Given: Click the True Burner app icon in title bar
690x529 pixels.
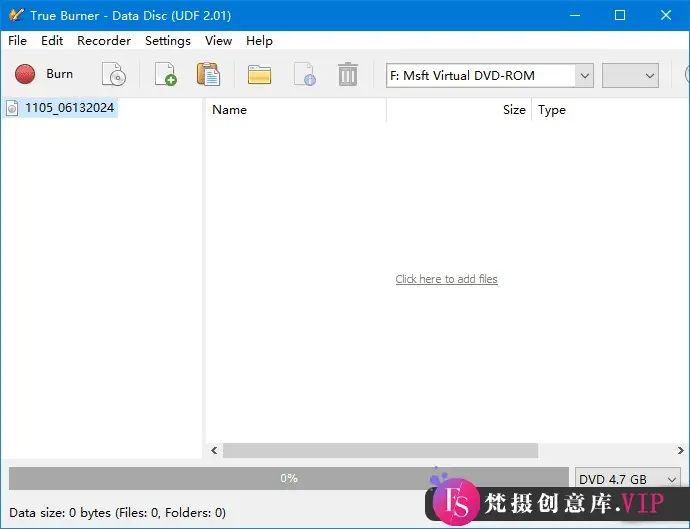Looking at the screenshot, I should 16,15.
